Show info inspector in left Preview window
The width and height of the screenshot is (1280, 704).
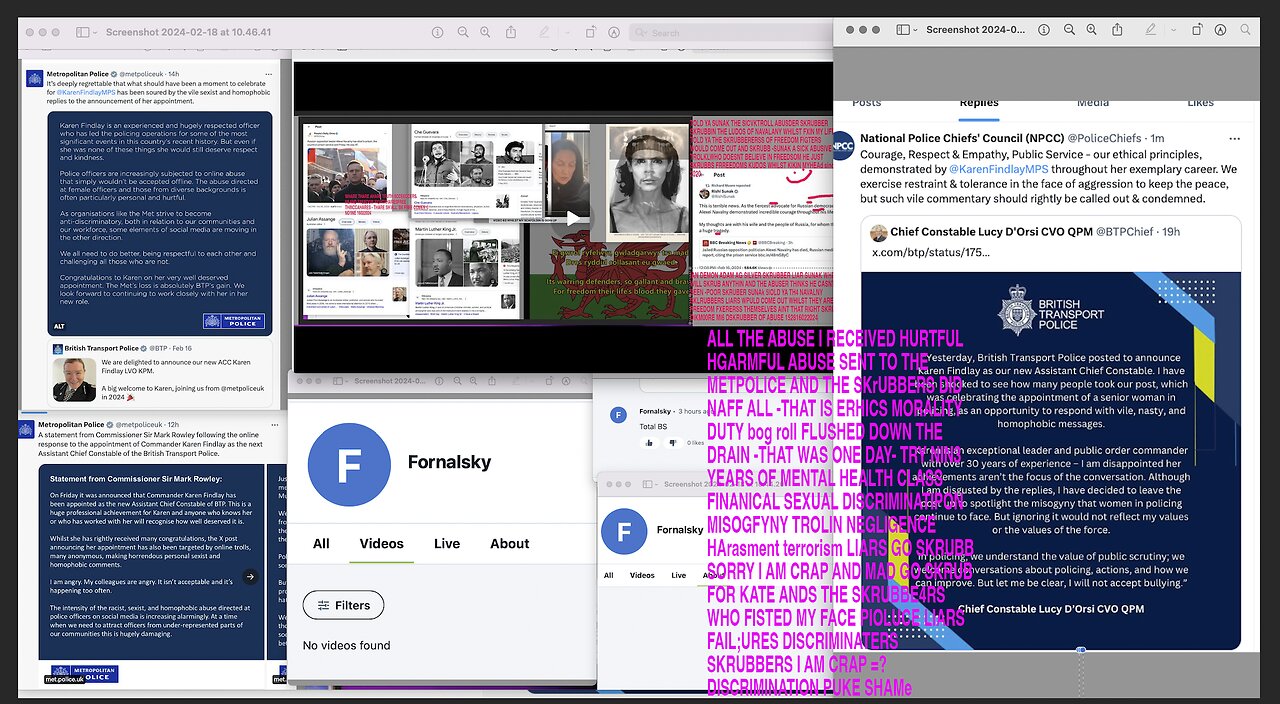(x=437, y=32)
